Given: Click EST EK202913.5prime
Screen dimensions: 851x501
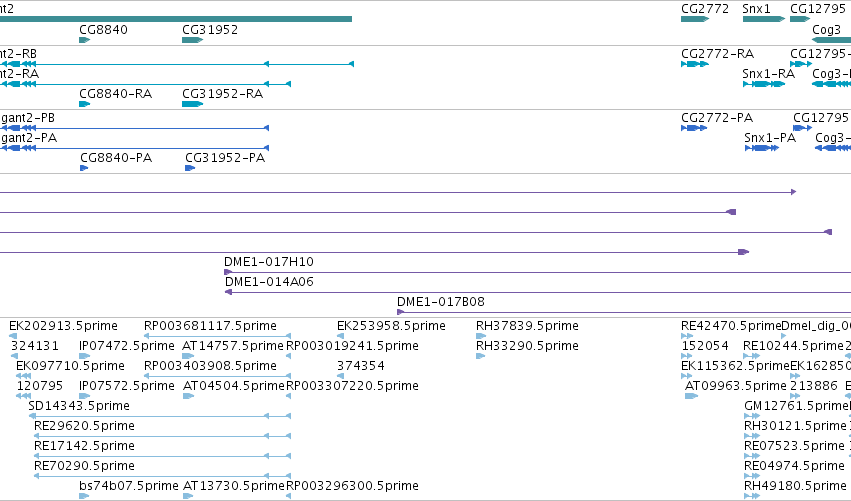Looking at the screenshot, I should (63, 326).
